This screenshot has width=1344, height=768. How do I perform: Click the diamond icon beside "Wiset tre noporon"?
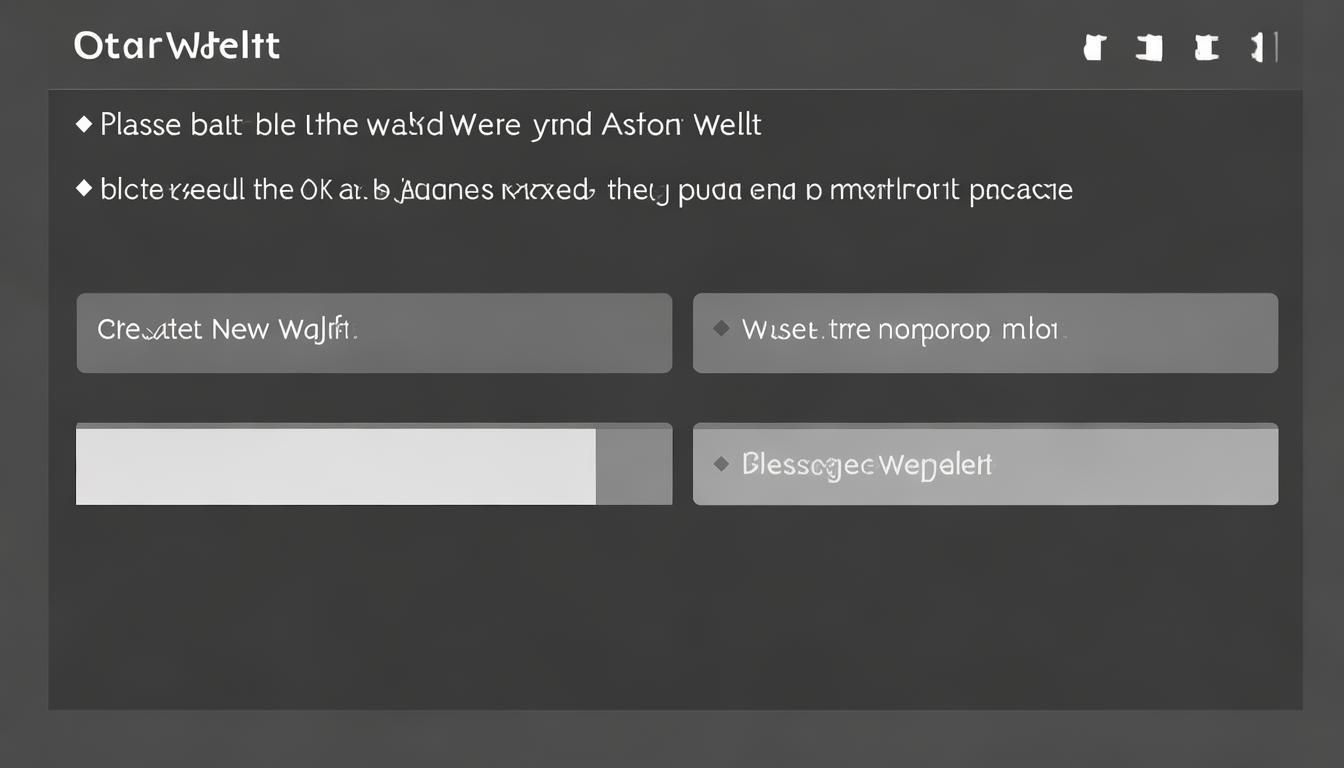pos(721,329)
